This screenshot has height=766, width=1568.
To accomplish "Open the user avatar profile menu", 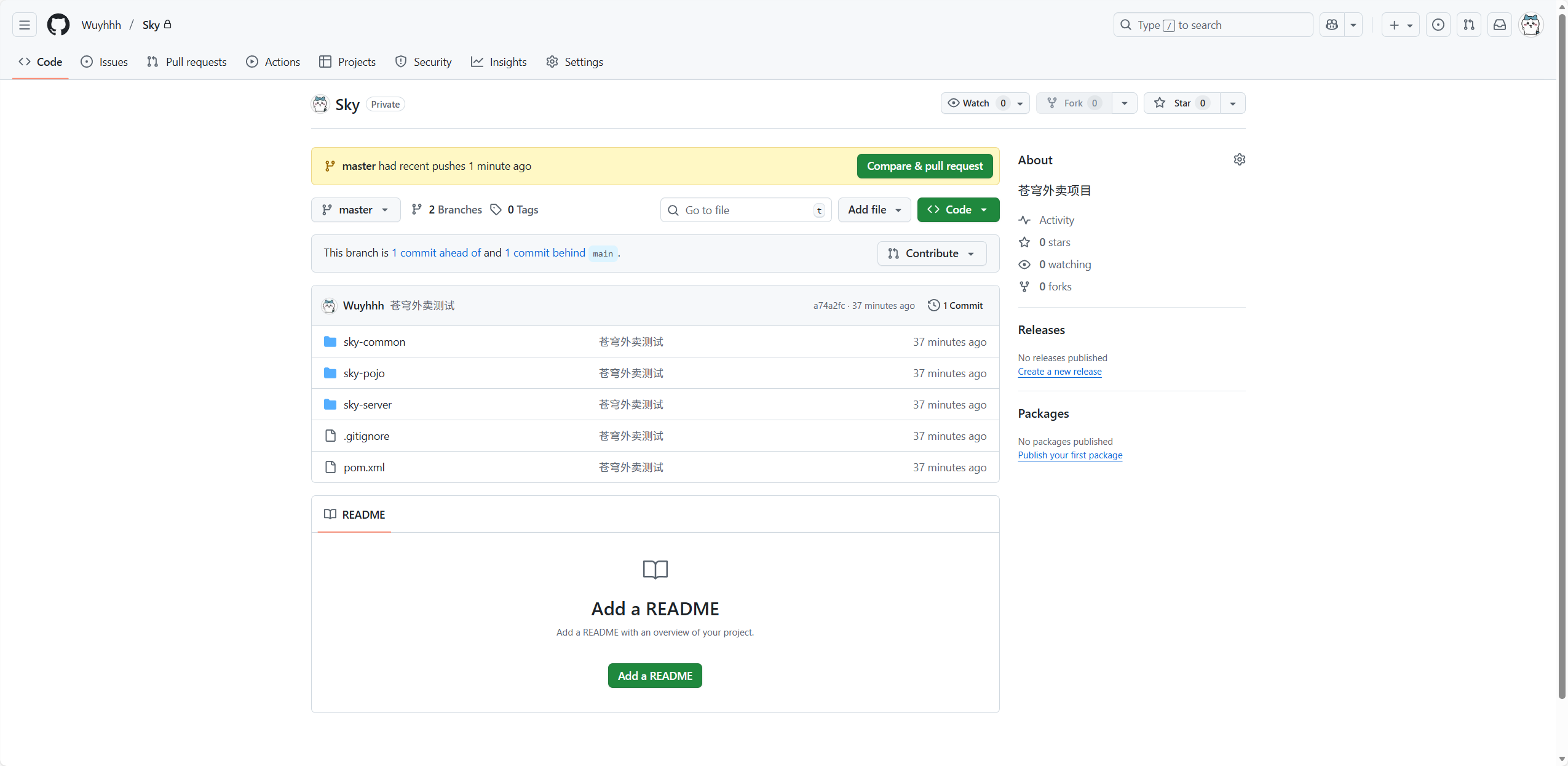I will coord(1530,25).
